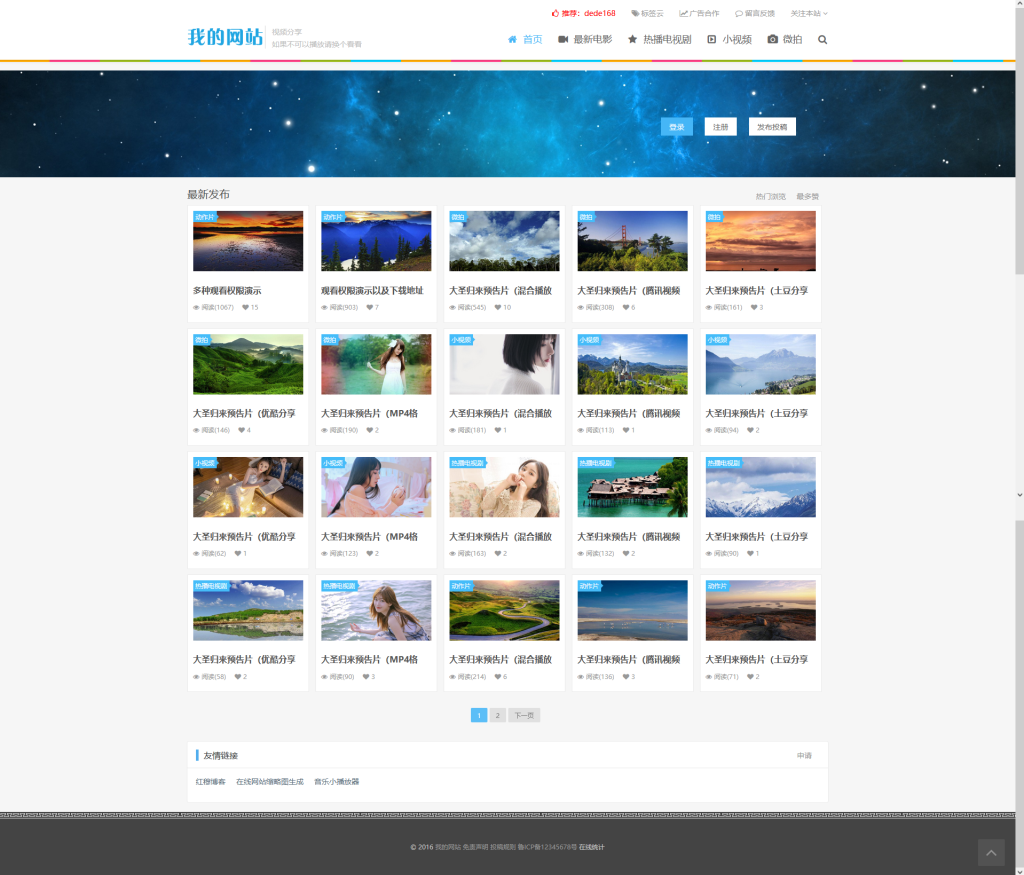The height and width of the screenshot is (875, 1024).
Task: Click the 广告合作 chart icon link
Action: click(x=699, y=14)
